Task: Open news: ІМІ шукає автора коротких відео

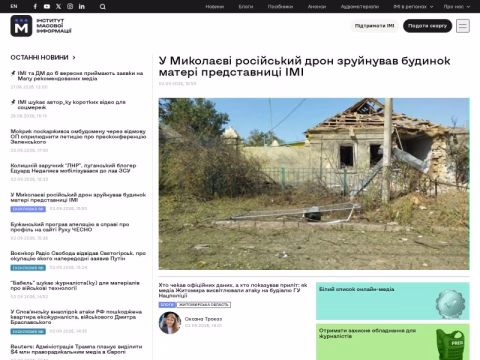Action: [72, 105]
